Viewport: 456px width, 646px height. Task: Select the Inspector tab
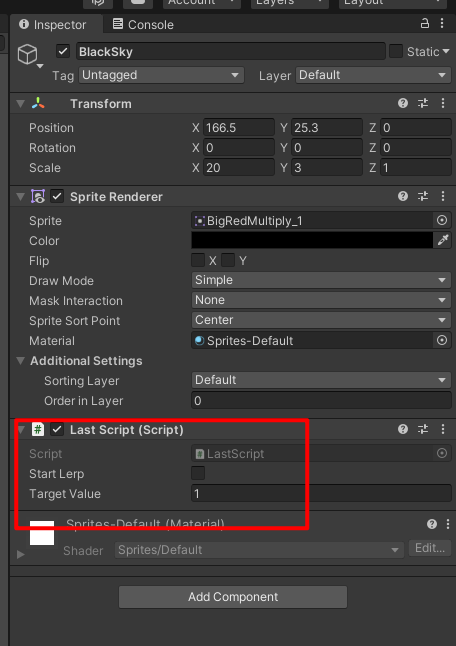[x=53, y=24]
